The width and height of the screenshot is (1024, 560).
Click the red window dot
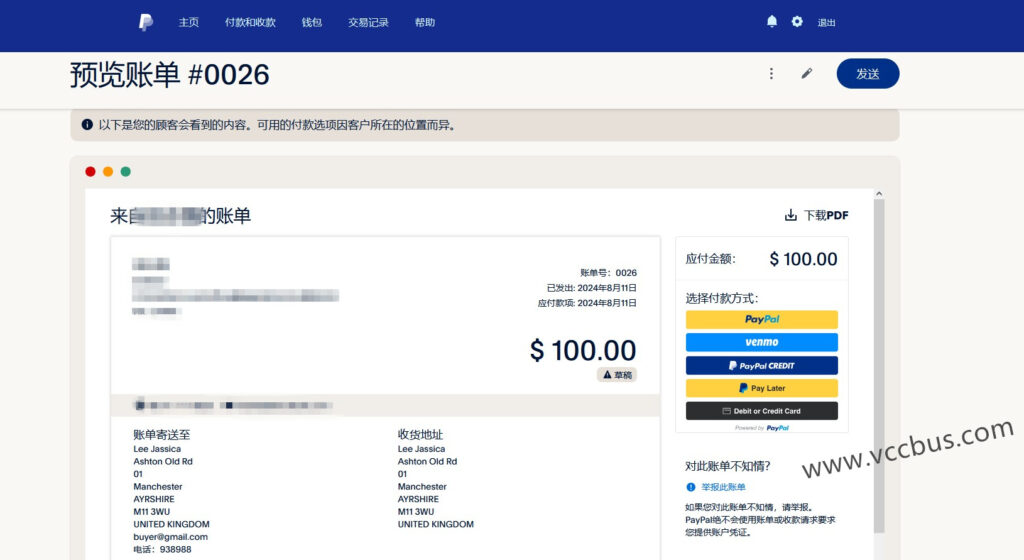90,171
